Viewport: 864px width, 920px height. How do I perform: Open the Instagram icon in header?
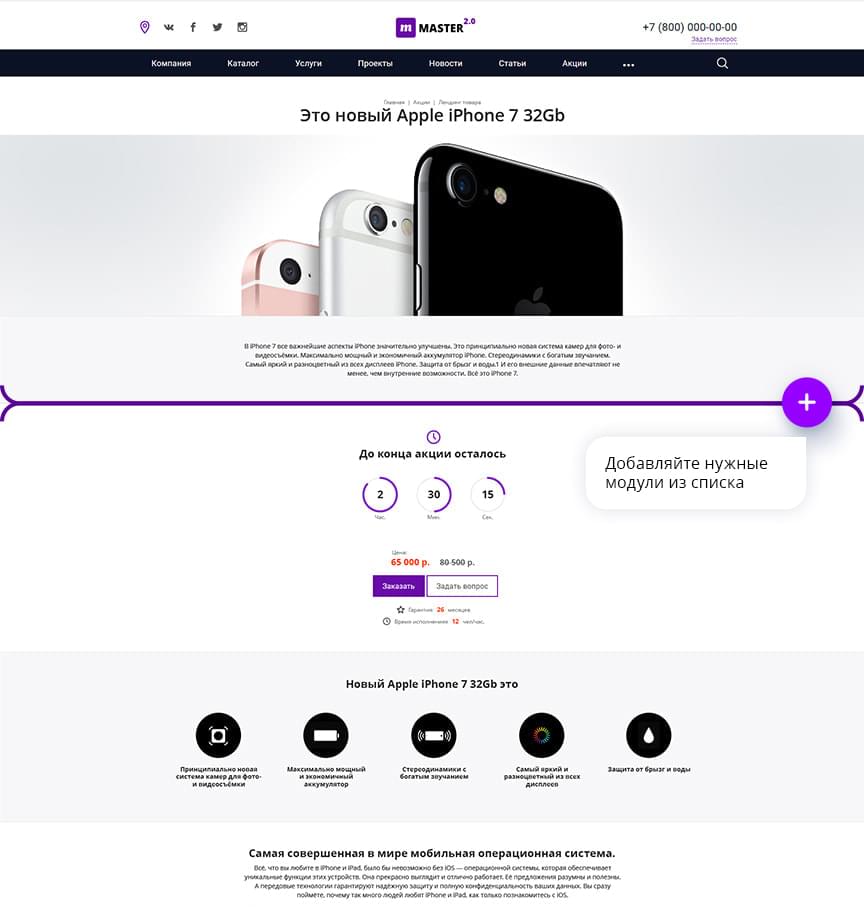pyautogui.click(x=242, y=27)
